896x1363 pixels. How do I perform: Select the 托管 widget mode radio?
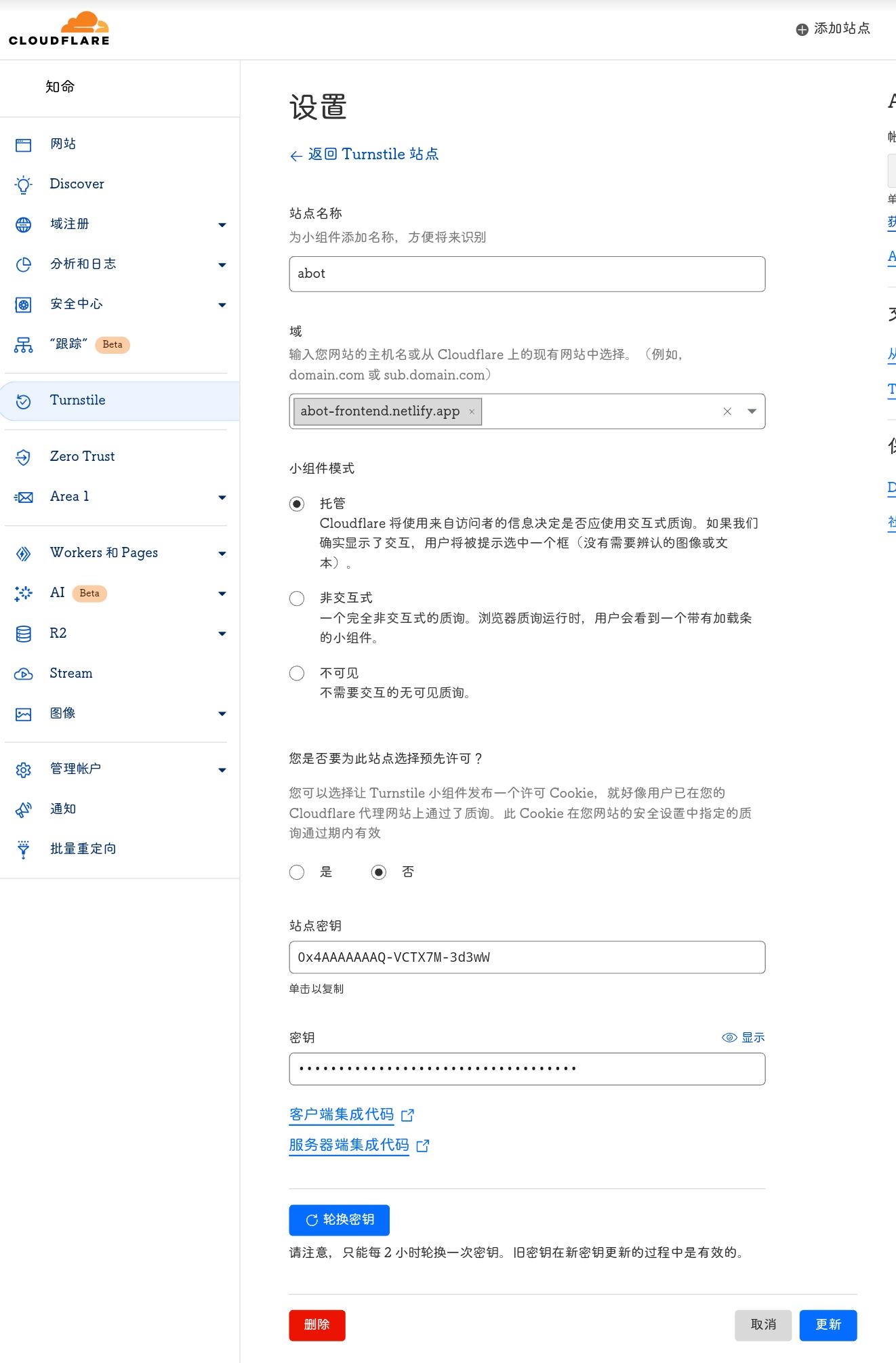click(x=297, y=504)
